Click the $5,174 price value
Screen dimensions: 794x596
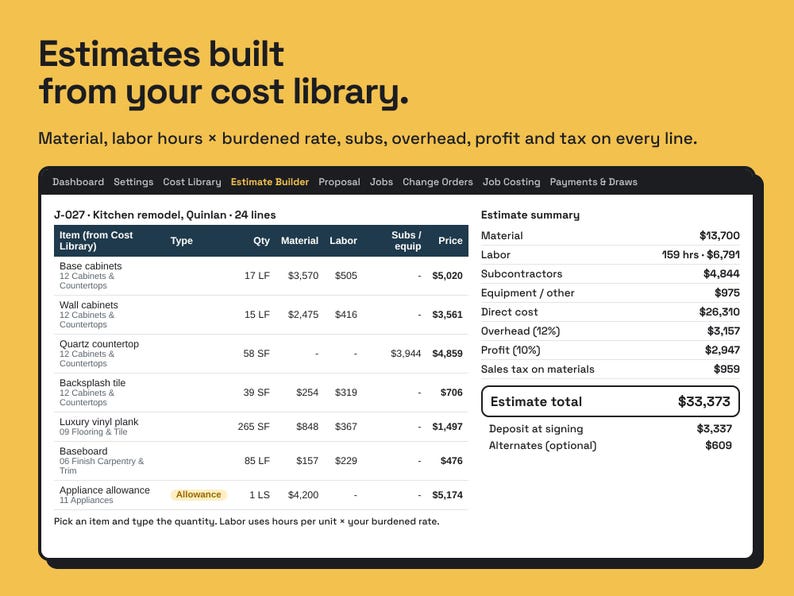click(x=447, y=495)
